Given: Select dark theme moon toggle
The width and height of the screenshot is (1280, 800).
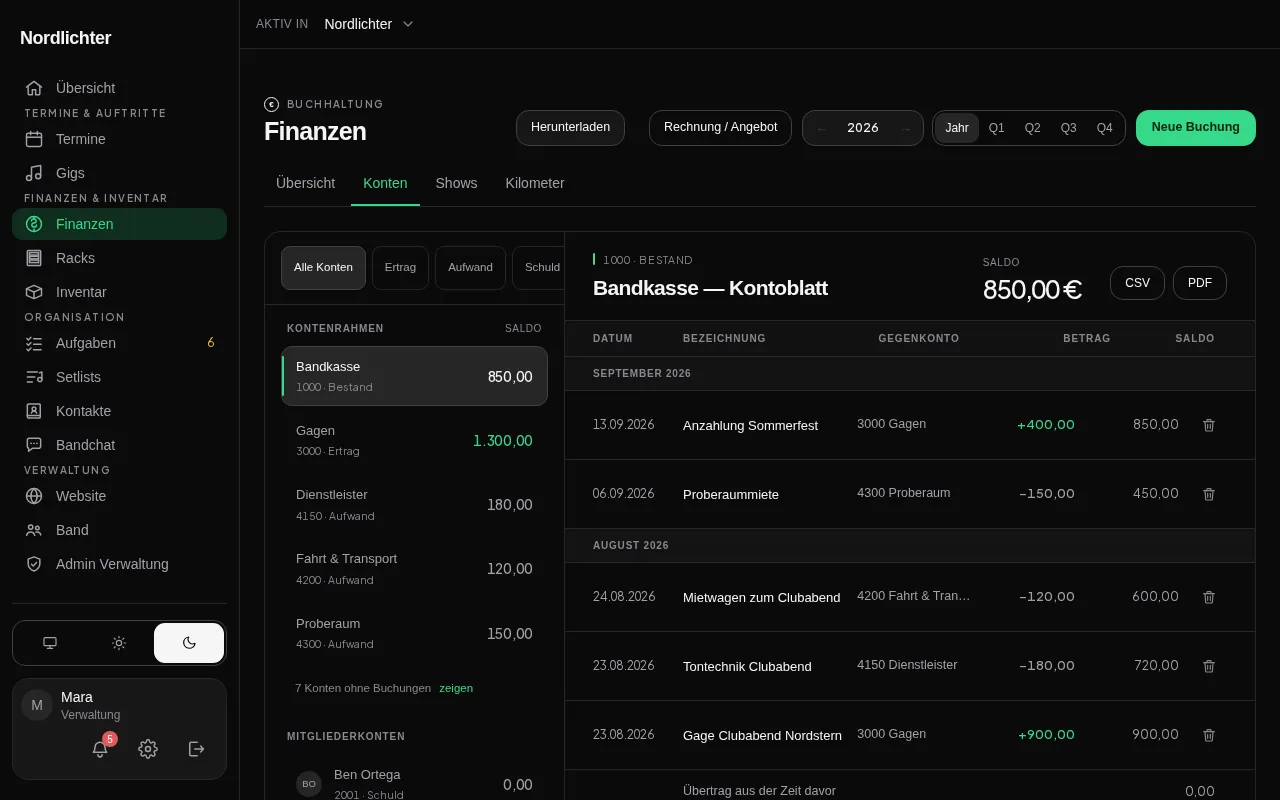Looking at the screenshot, I should 189,643.
